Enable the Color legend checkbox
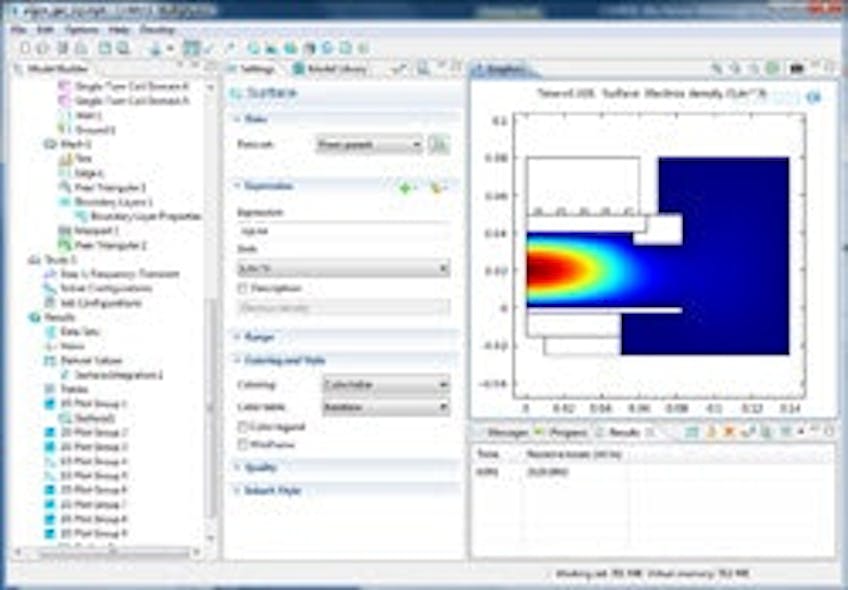Image resolution: width=848 pixels, height=590 pixels. 243,427
